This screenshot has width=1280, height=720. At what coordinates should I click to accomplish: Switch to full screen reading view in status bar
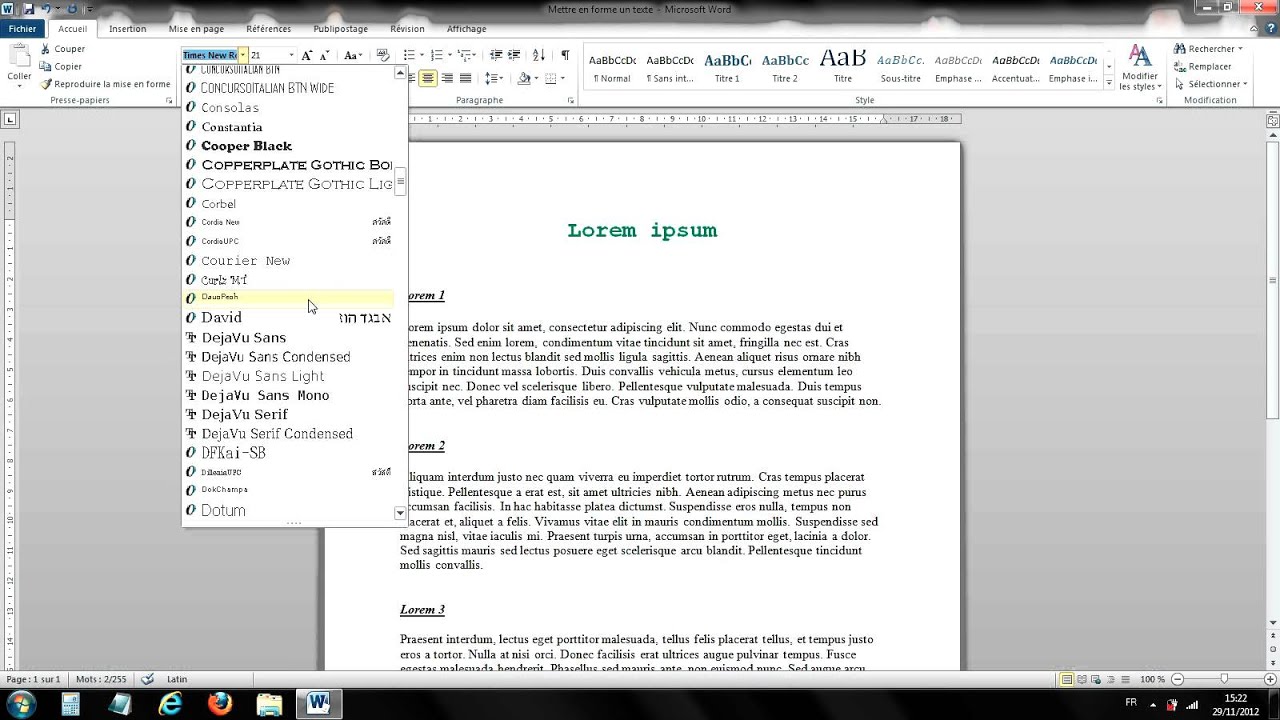tap(1083, 679)
